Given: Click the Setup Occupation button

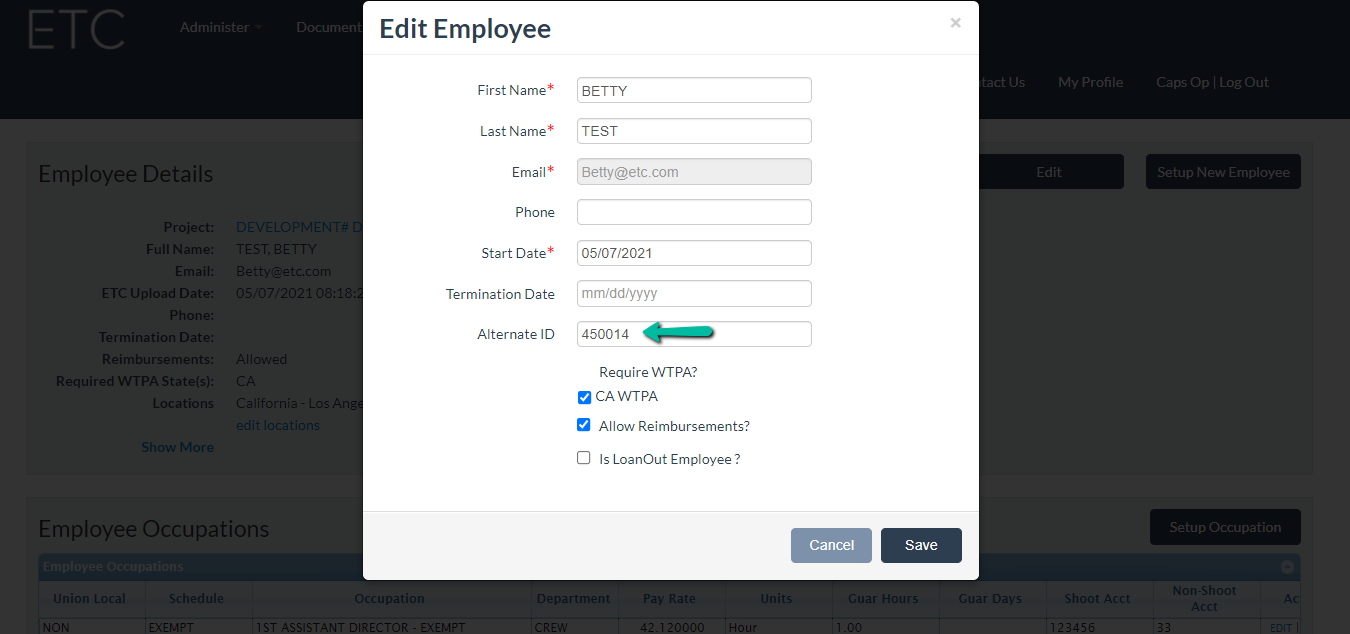Looking at the screenshot, I should tap(1225, 527).
